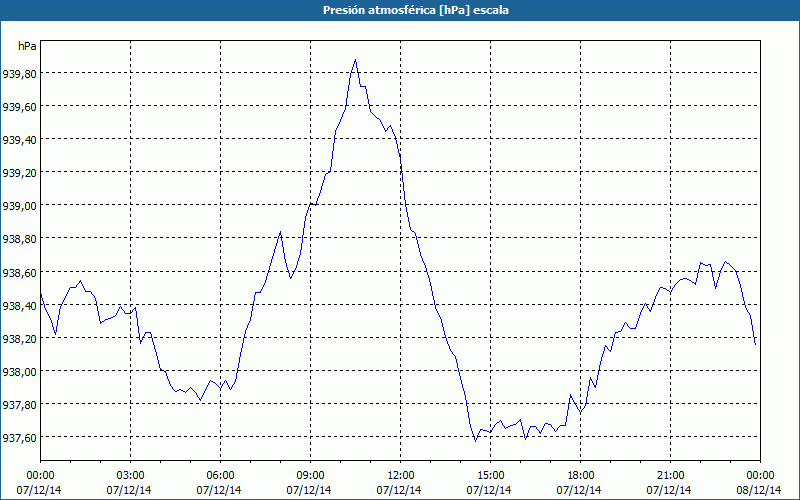Click the 12:00 time axis label
The height and width of the screenshot is (500, 800).
(x=401, y=476)
